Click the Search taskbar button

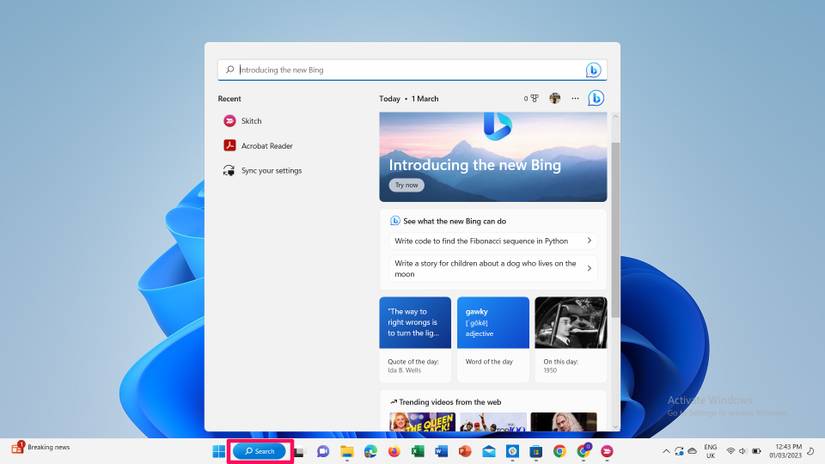(x=259, y=451)
